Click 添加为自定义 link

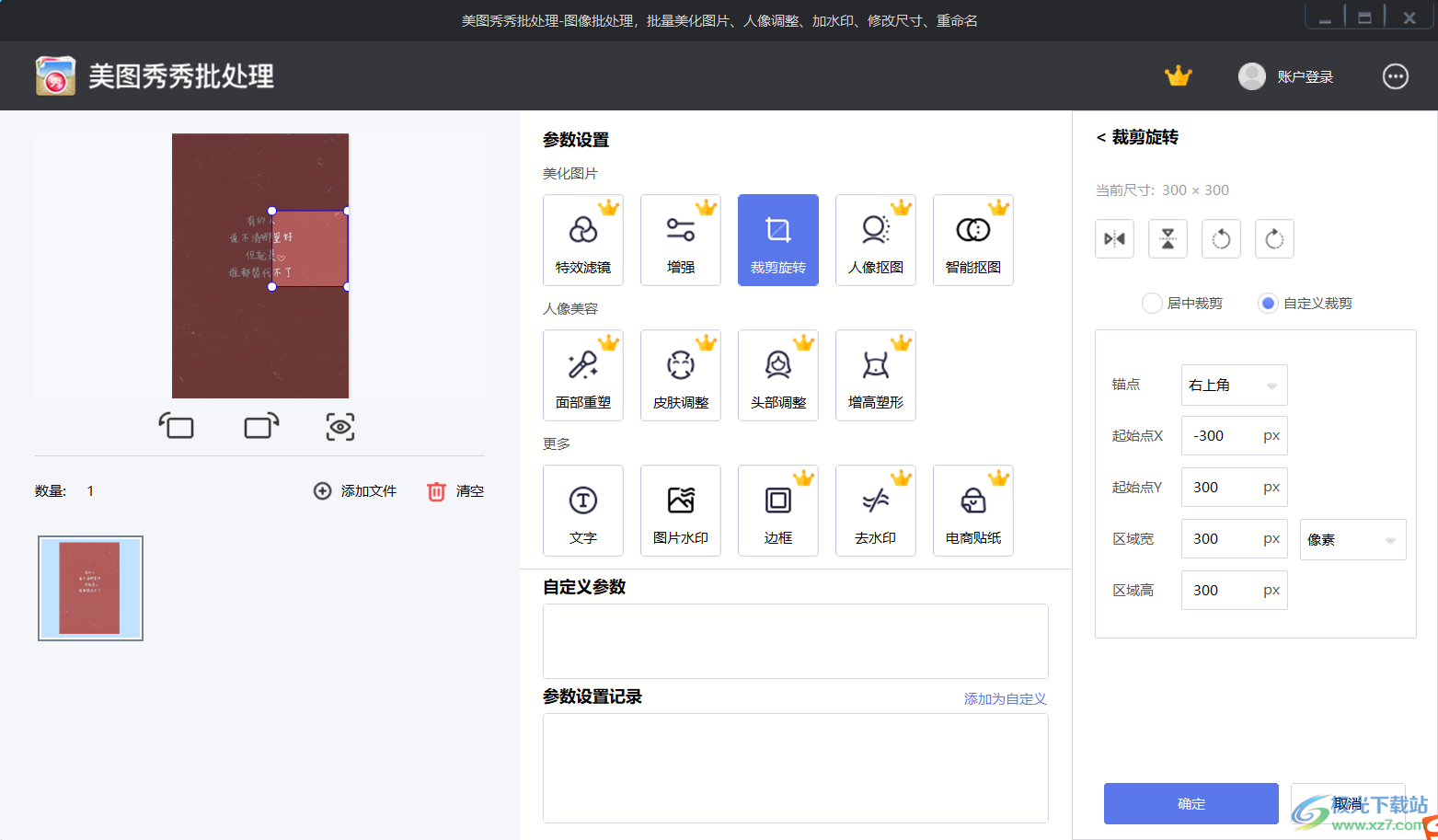pyautogui.click(x=1006, y=698)
